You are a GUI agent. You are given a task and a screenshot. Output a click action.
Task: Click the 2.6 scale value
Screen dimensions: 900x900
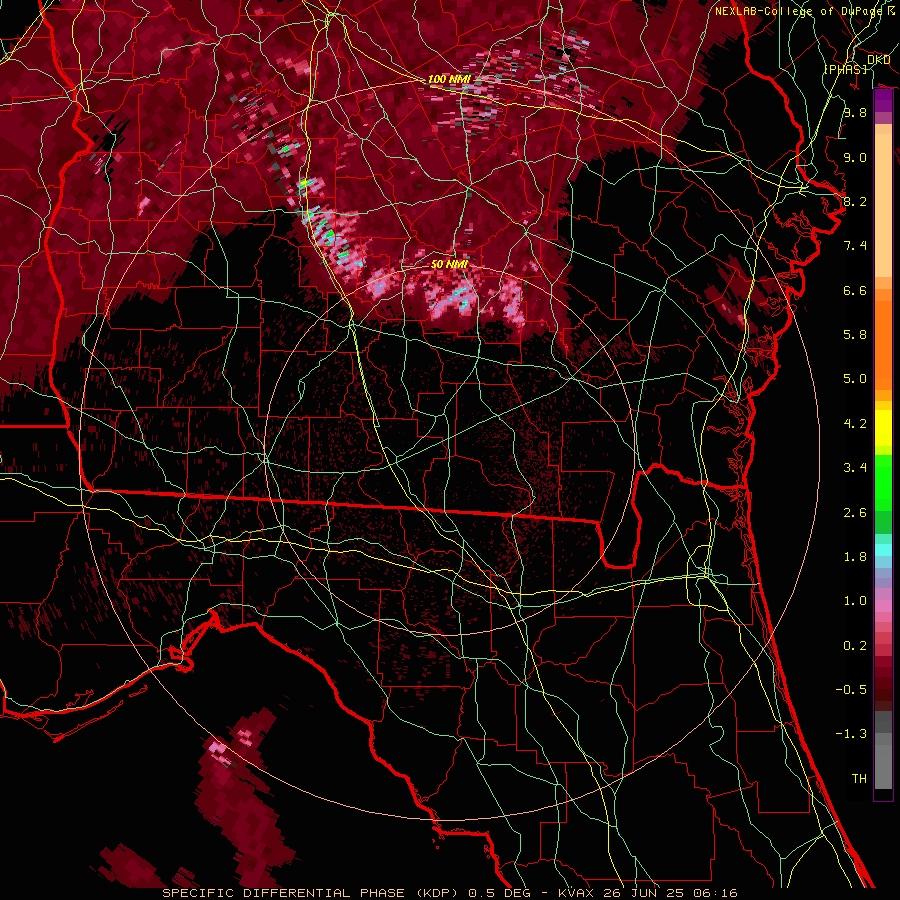point(855,513)
